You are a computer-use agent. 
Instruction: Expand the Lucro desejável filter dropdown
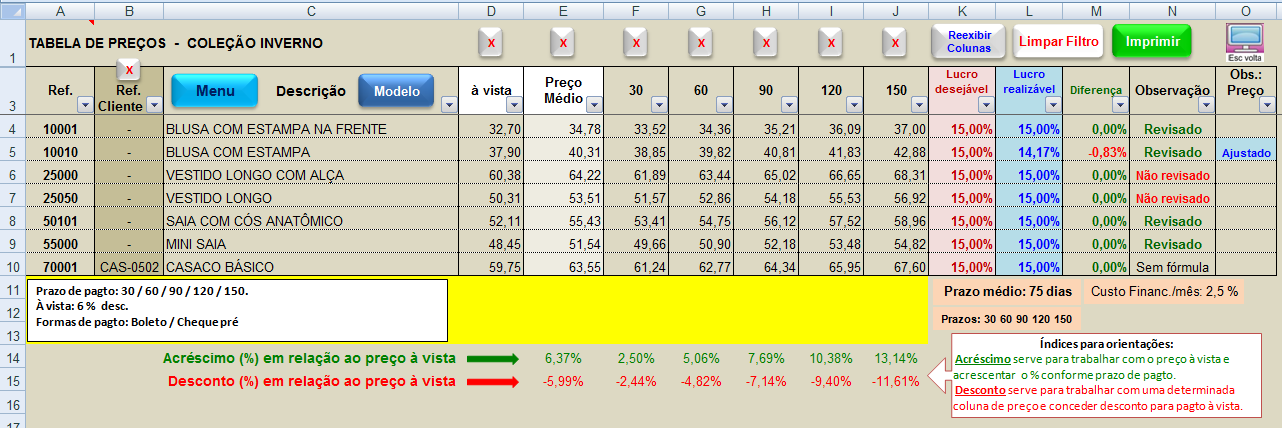(982, 105)
